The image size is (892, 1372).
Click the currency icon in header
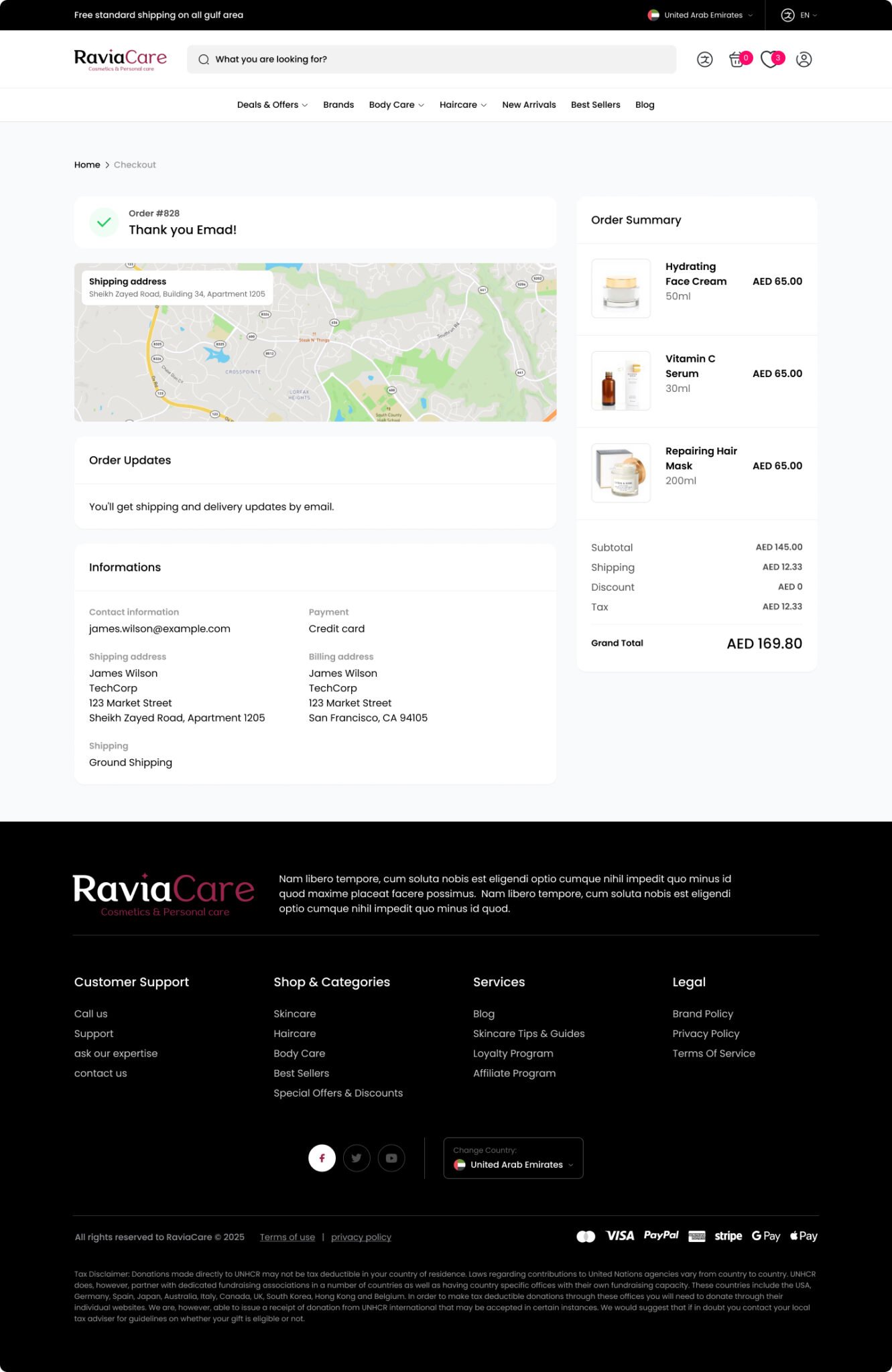click(x=704, y=60)
